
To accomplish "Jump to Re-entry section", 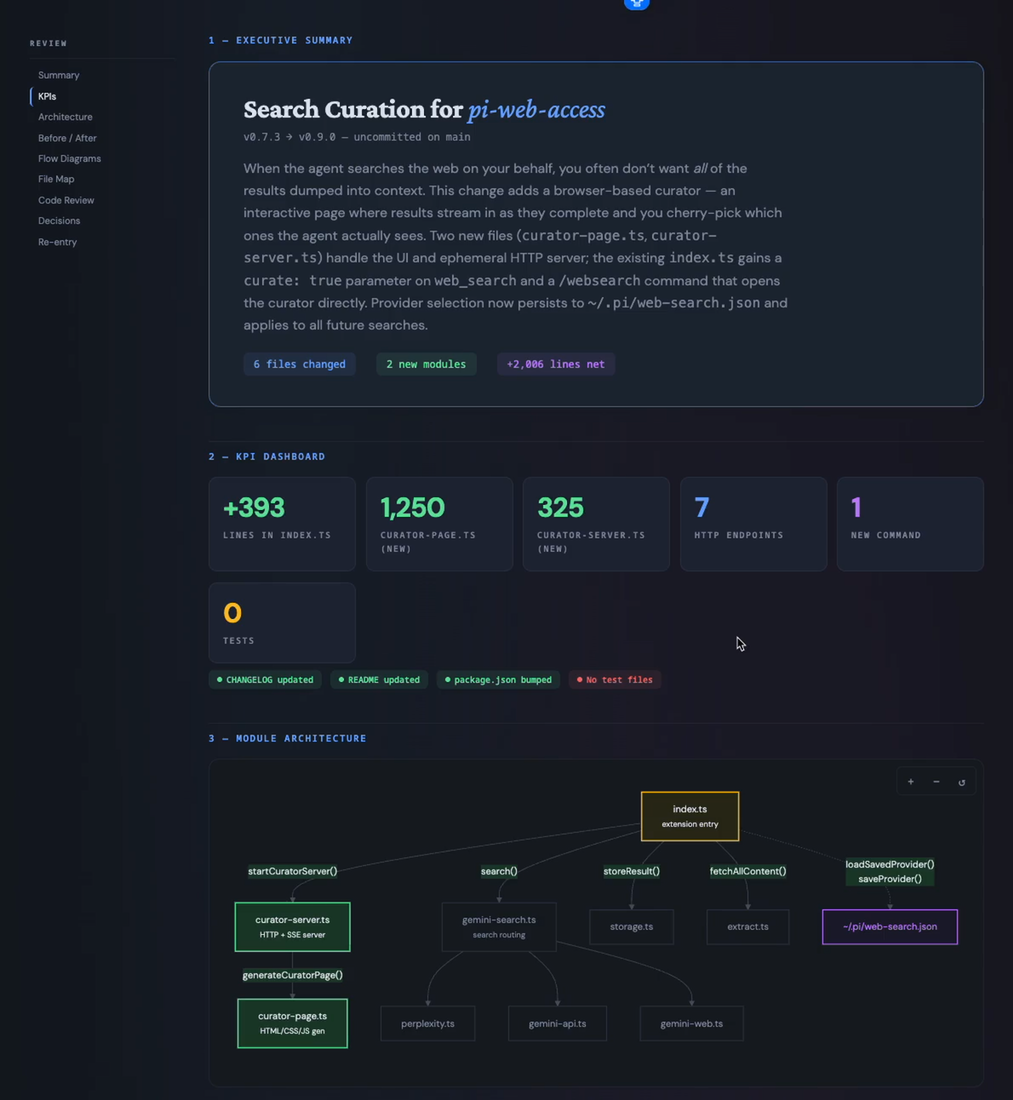I will click(58, 242).
